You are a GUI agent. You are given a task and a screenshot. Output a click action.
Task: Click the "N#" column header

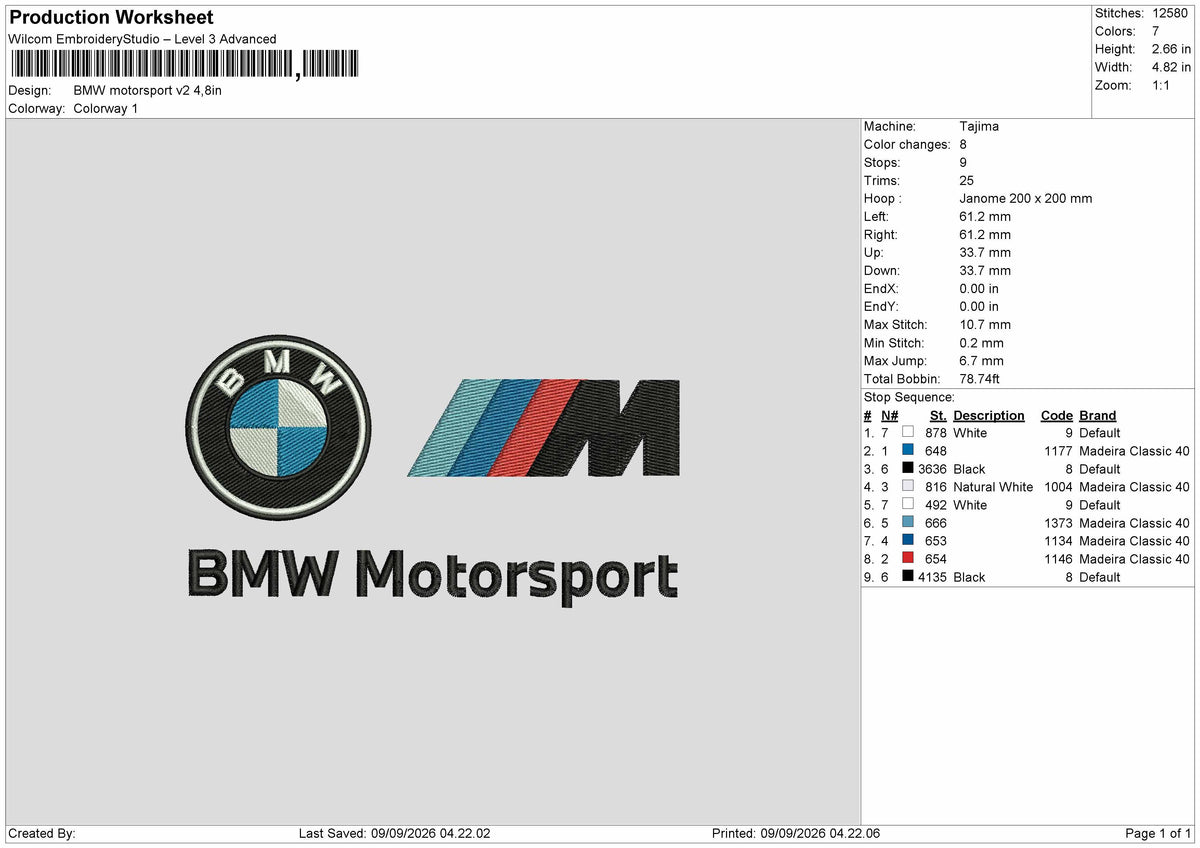(890, 416)
